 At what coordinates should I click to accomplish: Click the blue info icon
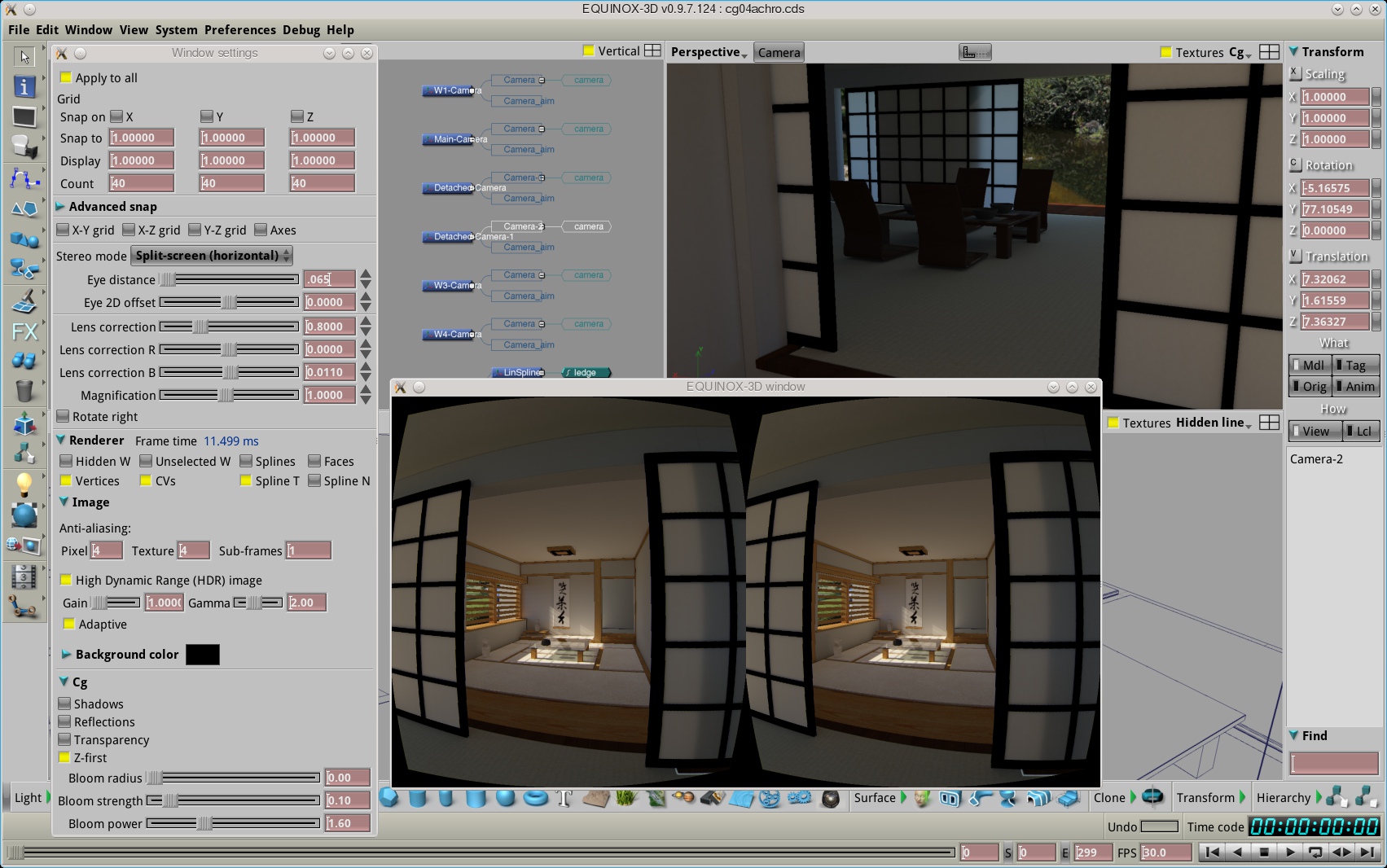tap(24, 86)
